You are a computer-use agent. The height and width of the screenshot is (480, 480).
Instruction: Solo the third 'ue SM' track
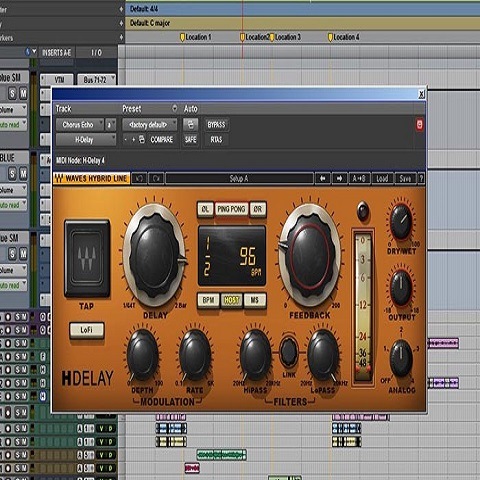(12, 254)
